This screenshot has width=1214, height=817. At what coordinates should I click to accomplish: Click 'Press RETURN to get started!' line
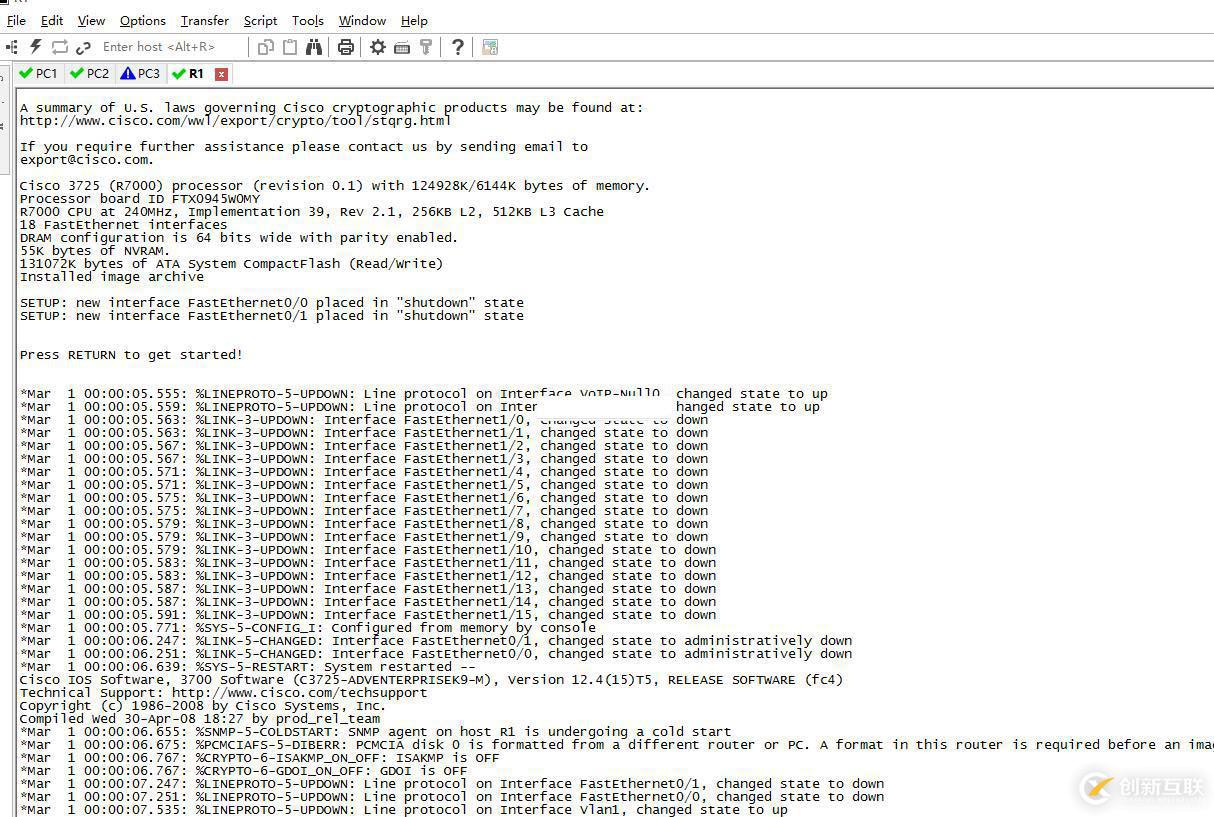[131, 355]
